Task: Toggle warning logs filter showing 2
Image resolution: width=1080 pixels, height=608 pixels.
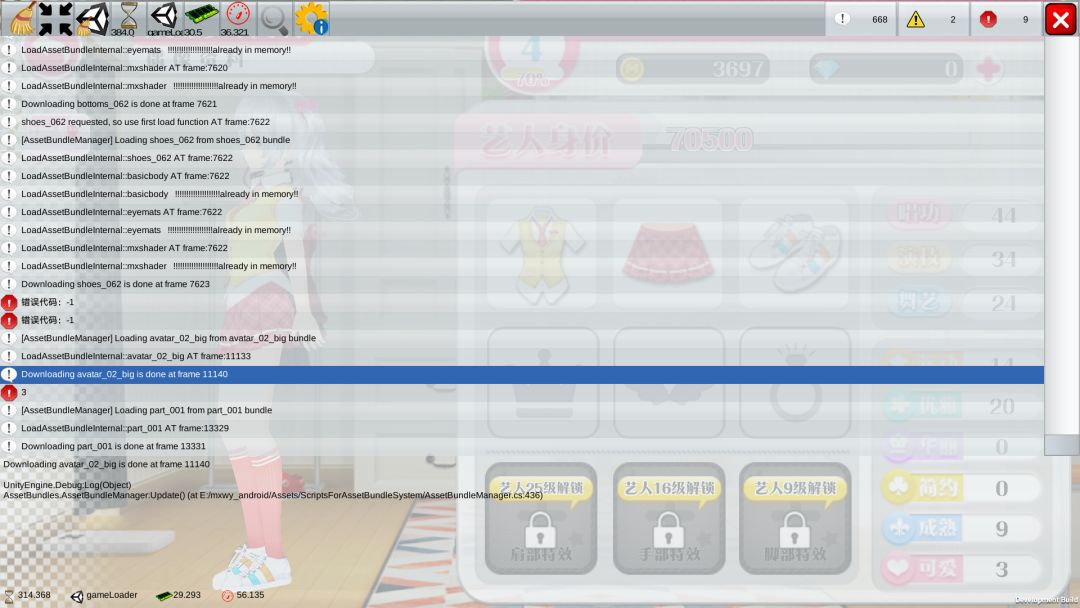Action: point(934,19)
